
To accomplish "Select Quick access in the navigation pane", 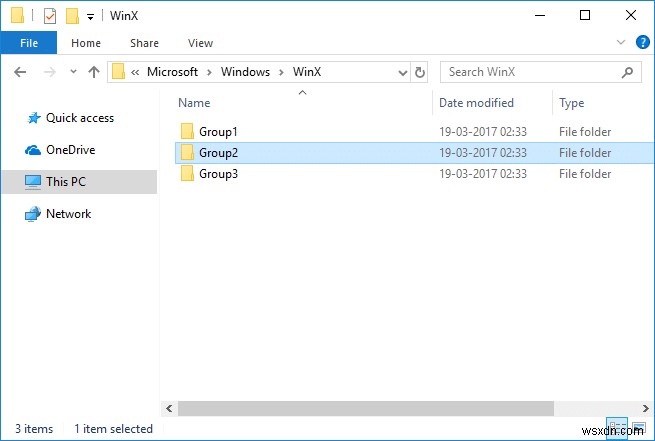I will tap(80, 118).
